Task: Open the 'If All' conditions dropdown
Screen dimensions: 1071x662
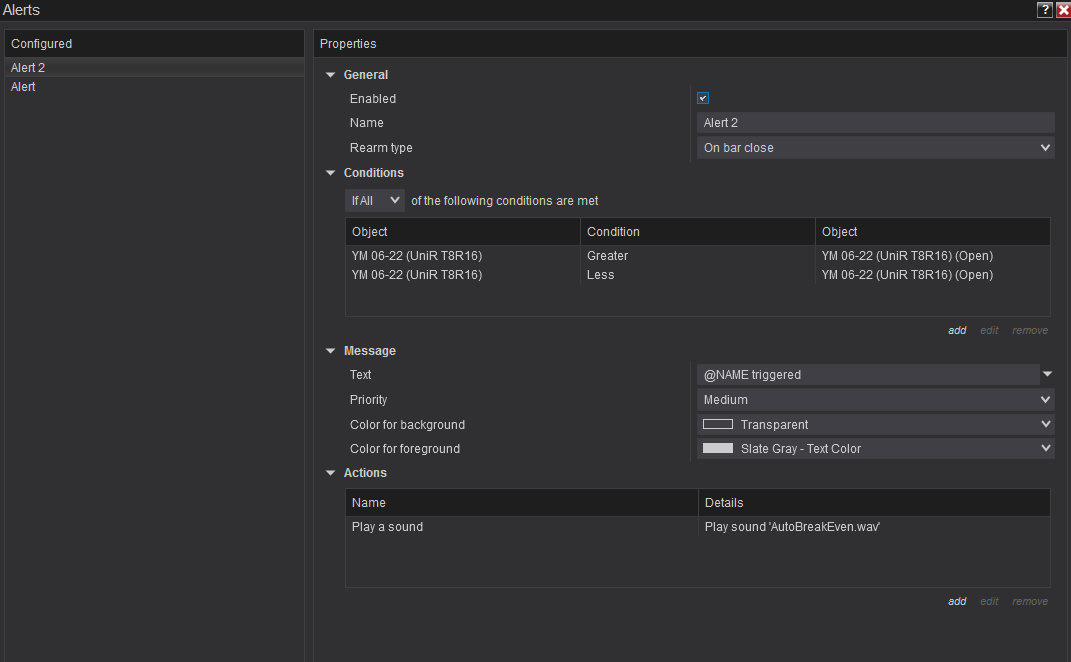Action: 375,201
